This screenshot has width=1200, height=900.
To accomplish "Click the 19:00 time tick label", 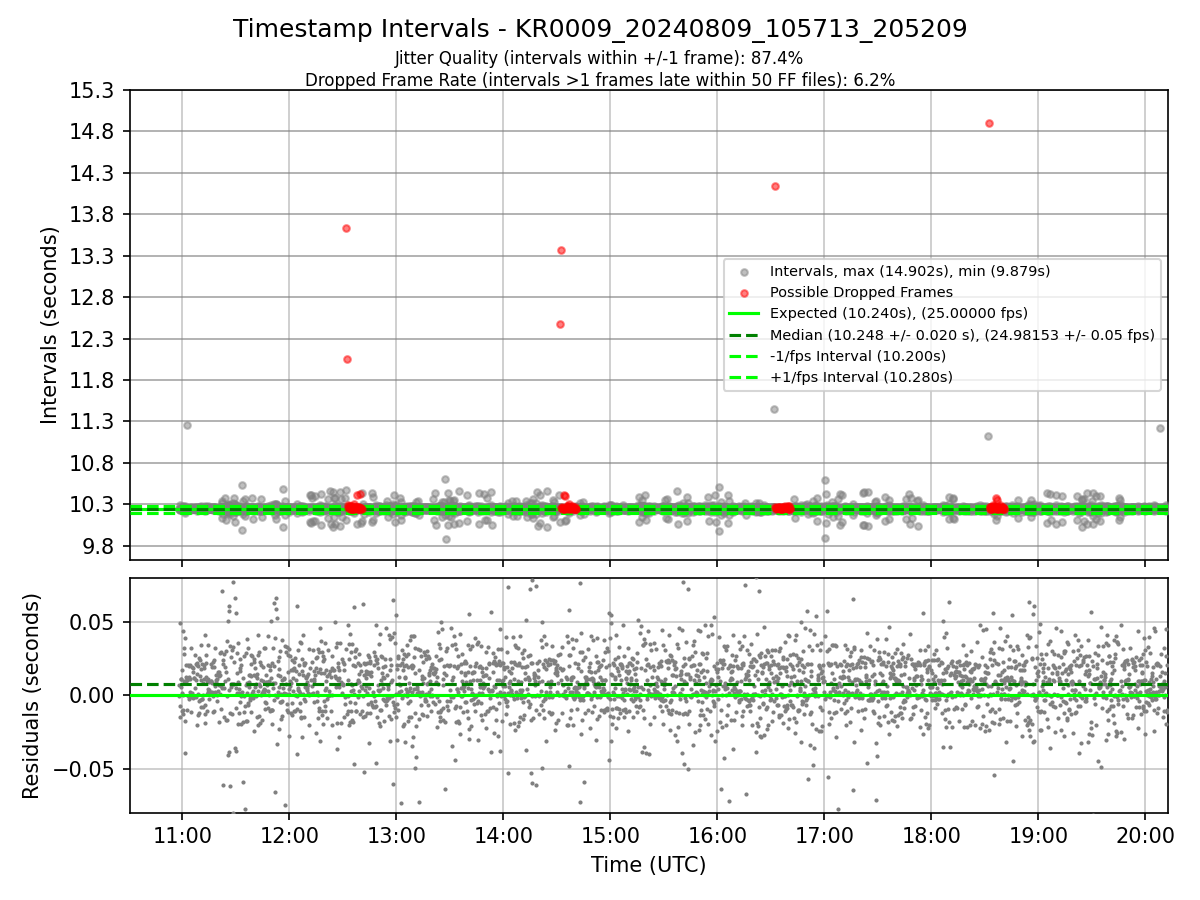I will point(1038,834).
